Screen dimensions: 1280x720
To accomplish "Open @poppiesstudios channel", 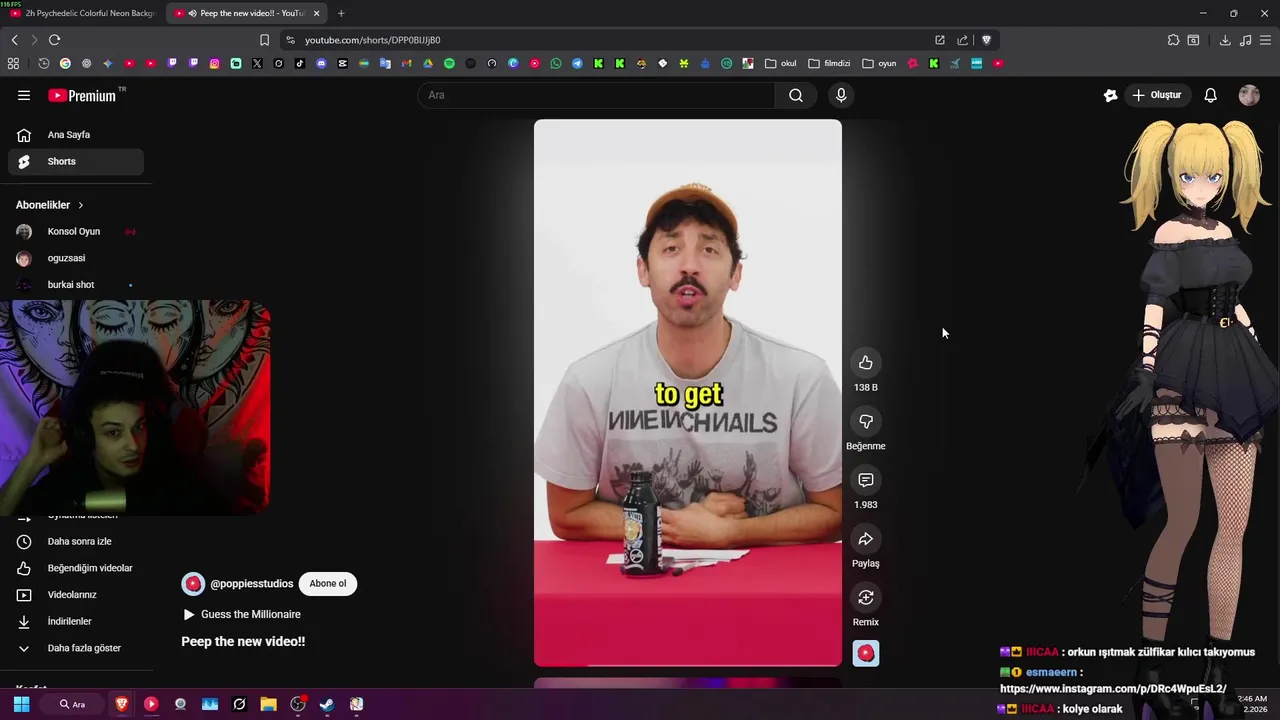I will click(x=251, y=583).
